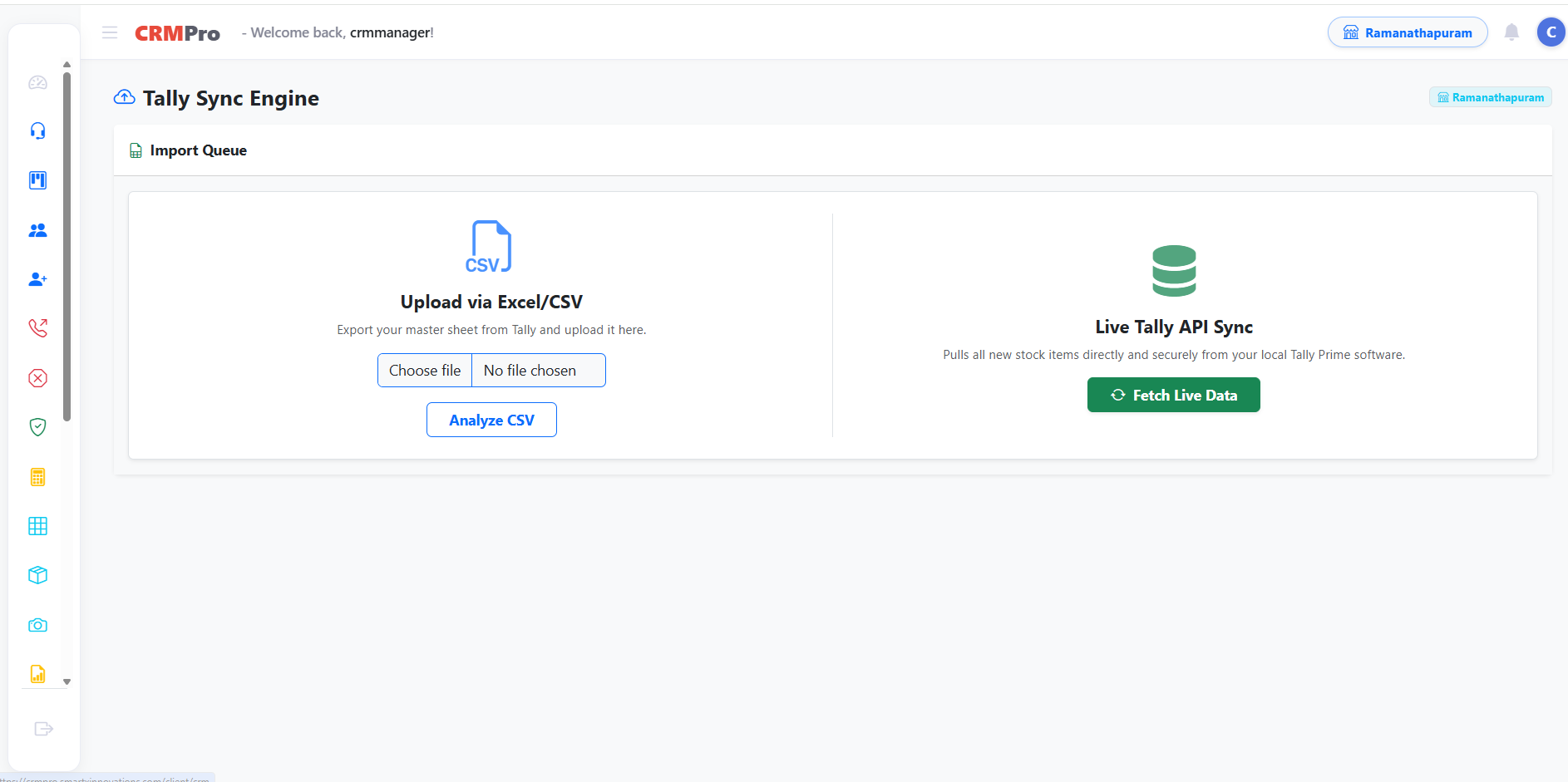Open the report chart file icon in sidebar
The image size is (1568, 782).
pos(37,673)
